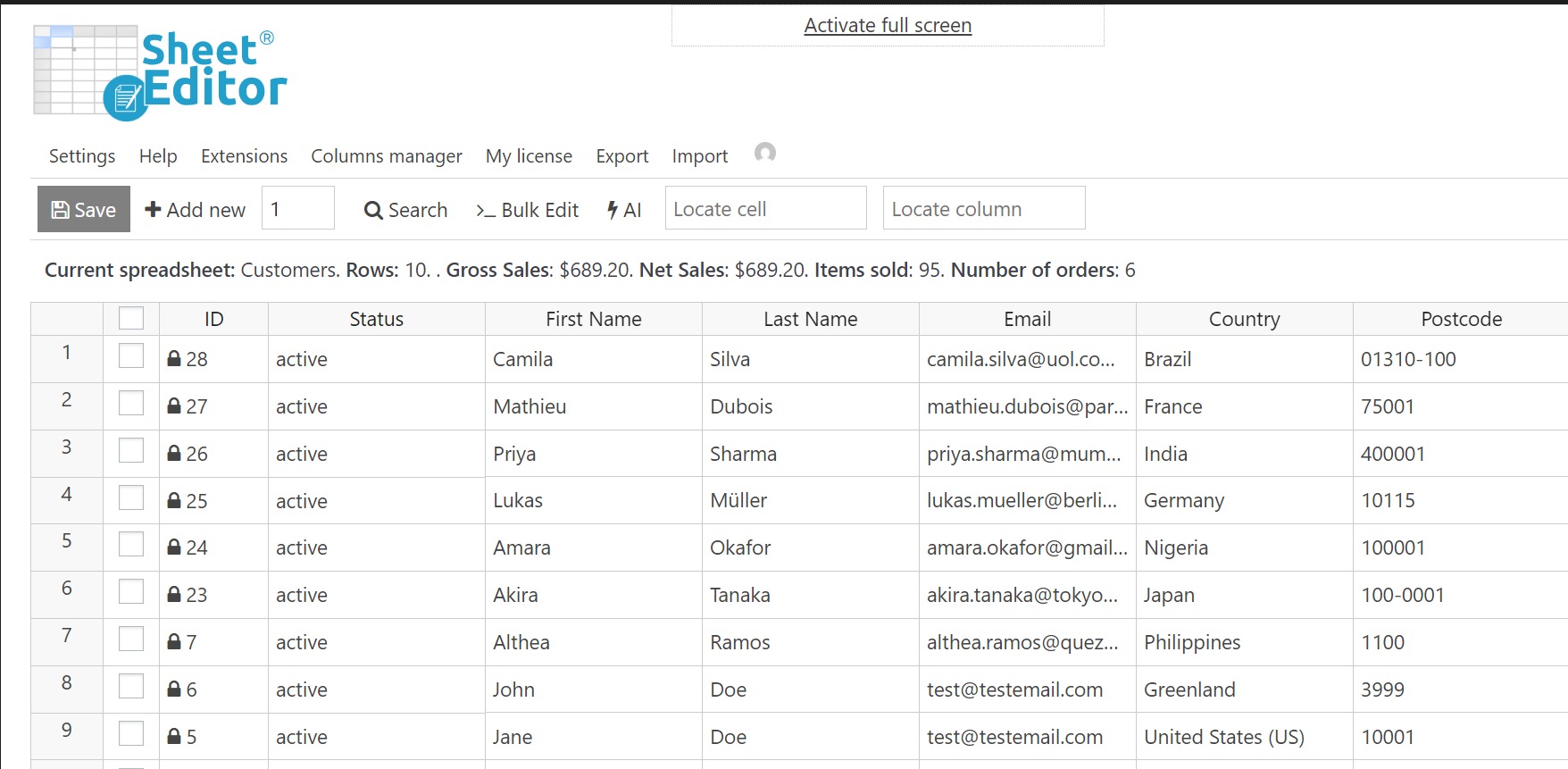Click the lock icon beside ID 23
The width and height of the screenshot is (1568, 769).
(174, 595)
